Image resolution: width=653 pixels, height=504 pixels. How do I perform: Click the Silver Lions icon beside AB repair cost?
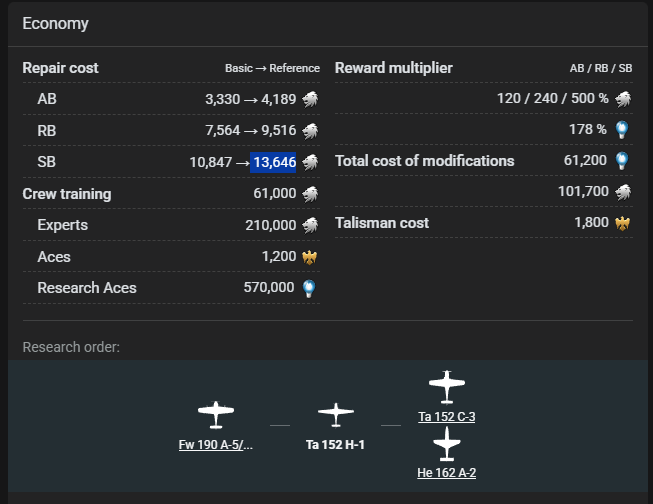point(310,99)
